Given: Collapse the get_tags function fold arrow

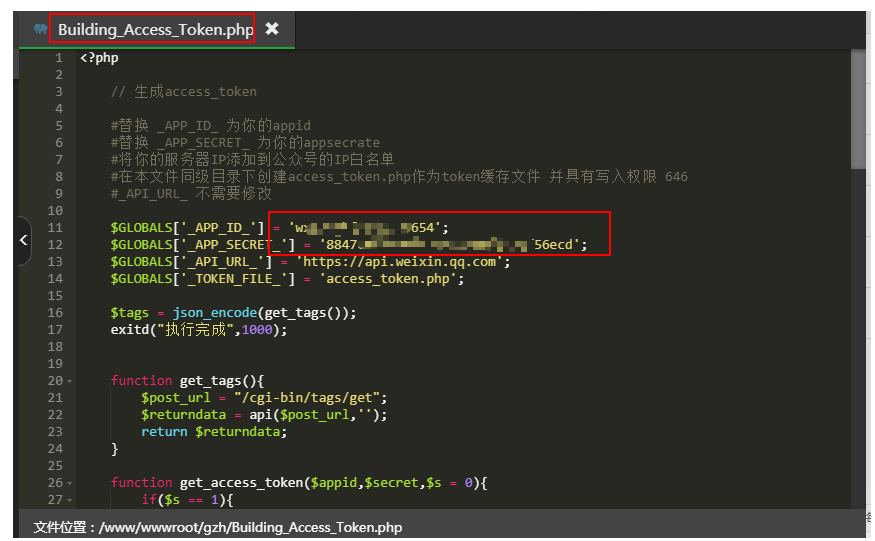Looking at the screenshot, I should point(69,381).
